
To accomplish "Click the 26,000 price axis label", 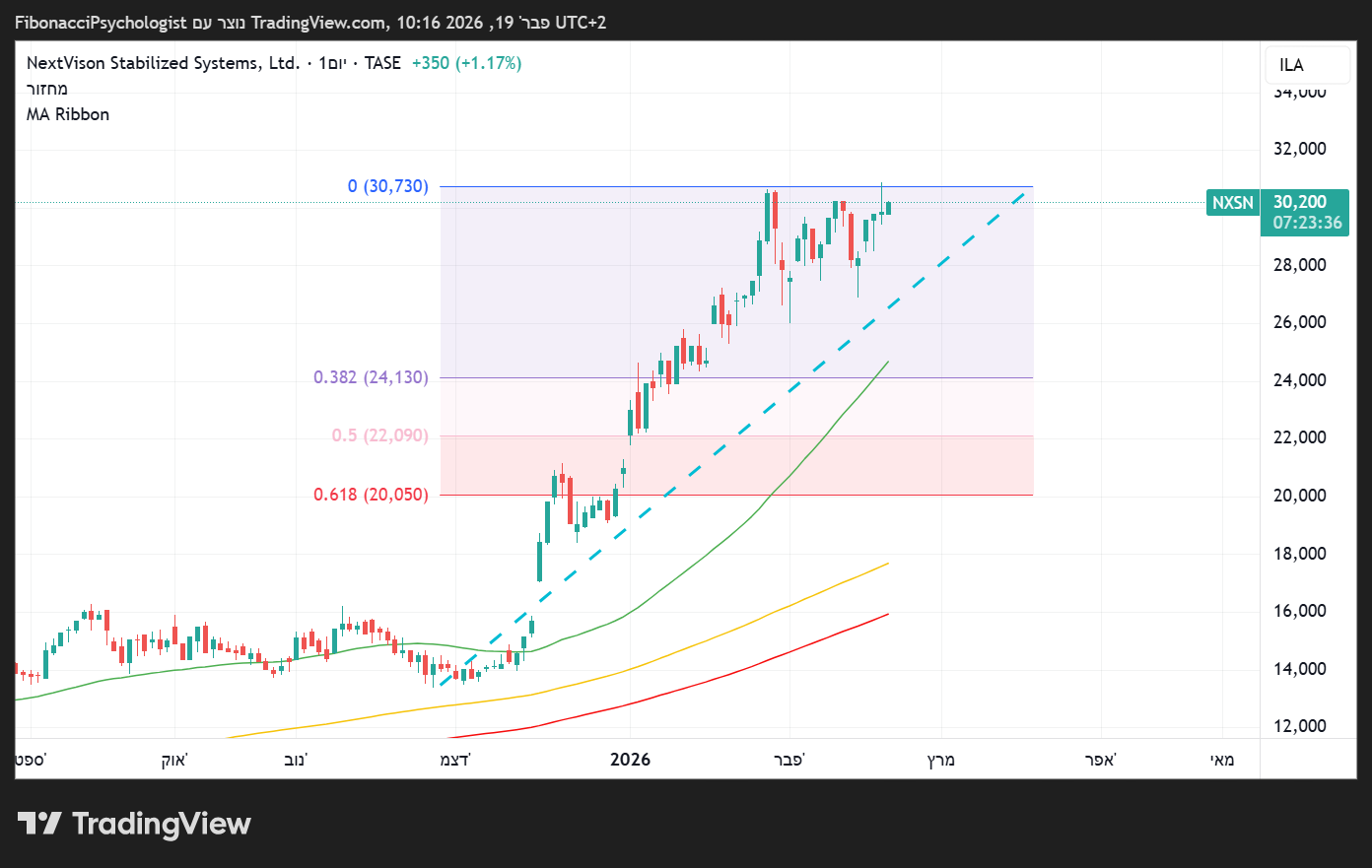I will click(1300, 322).
